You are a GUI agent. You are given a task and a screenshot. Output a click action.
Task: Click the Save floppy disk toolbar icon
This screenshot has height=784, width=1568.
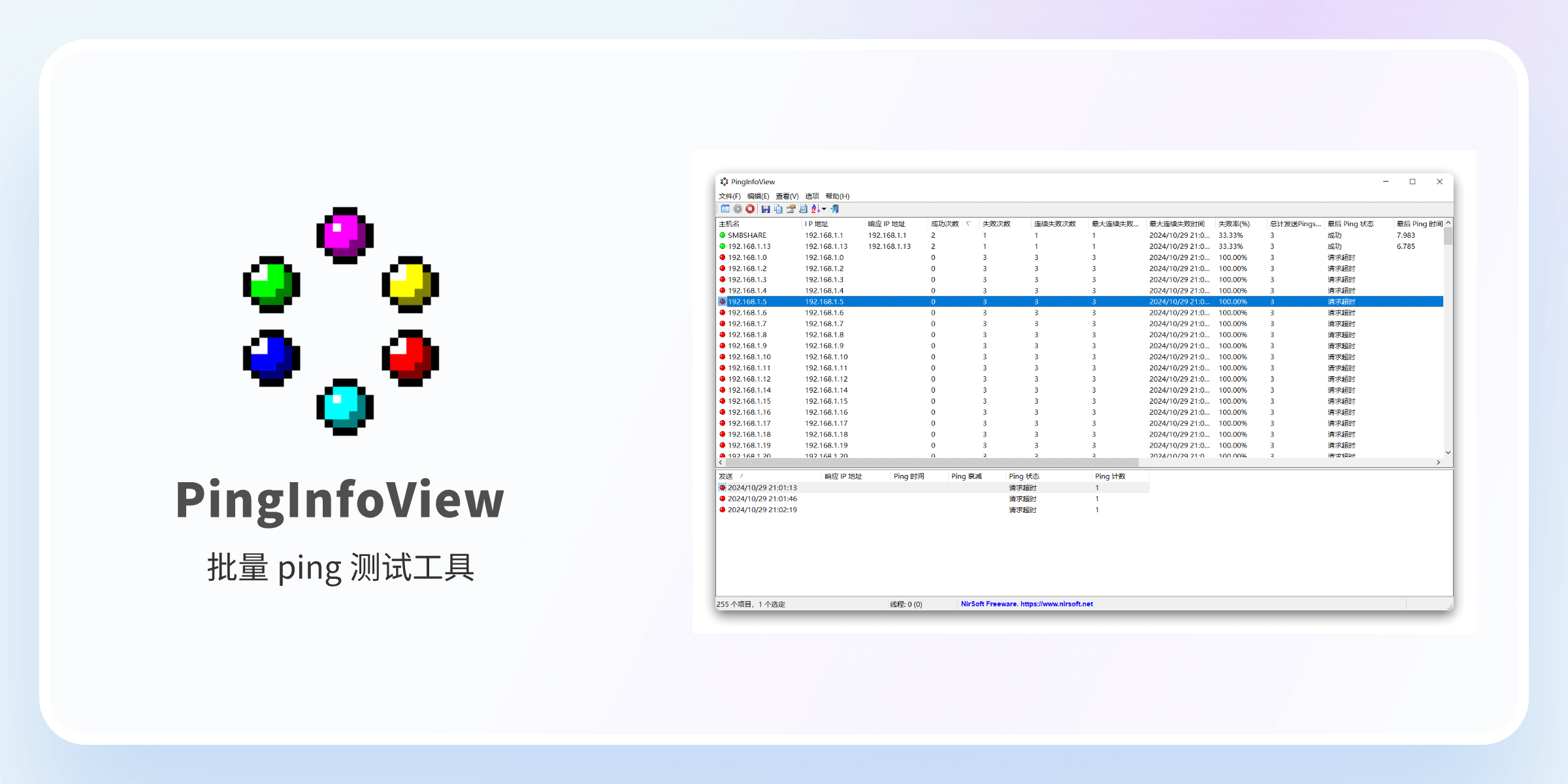766,209
